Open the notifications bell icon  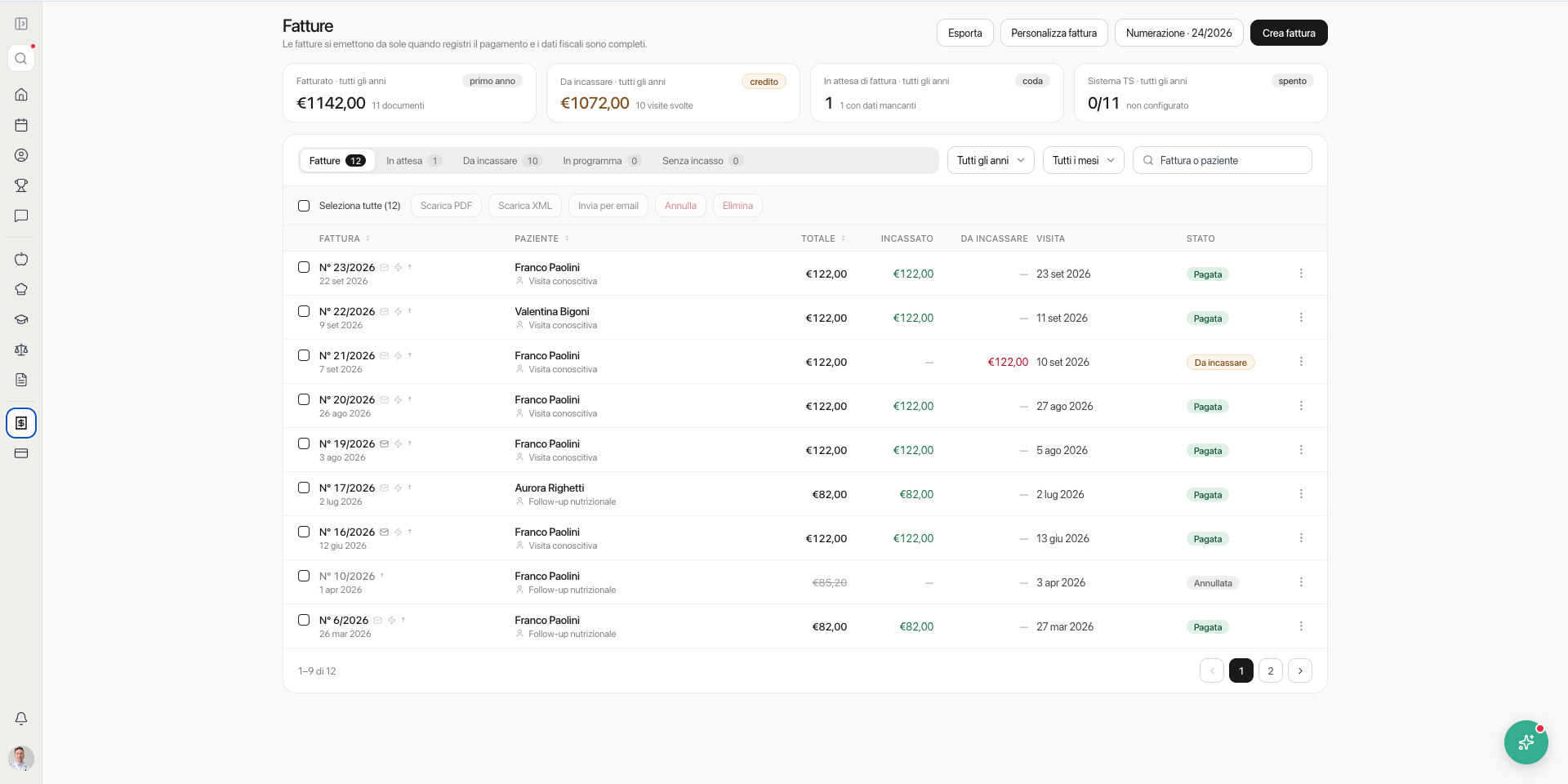click(21, 719)
